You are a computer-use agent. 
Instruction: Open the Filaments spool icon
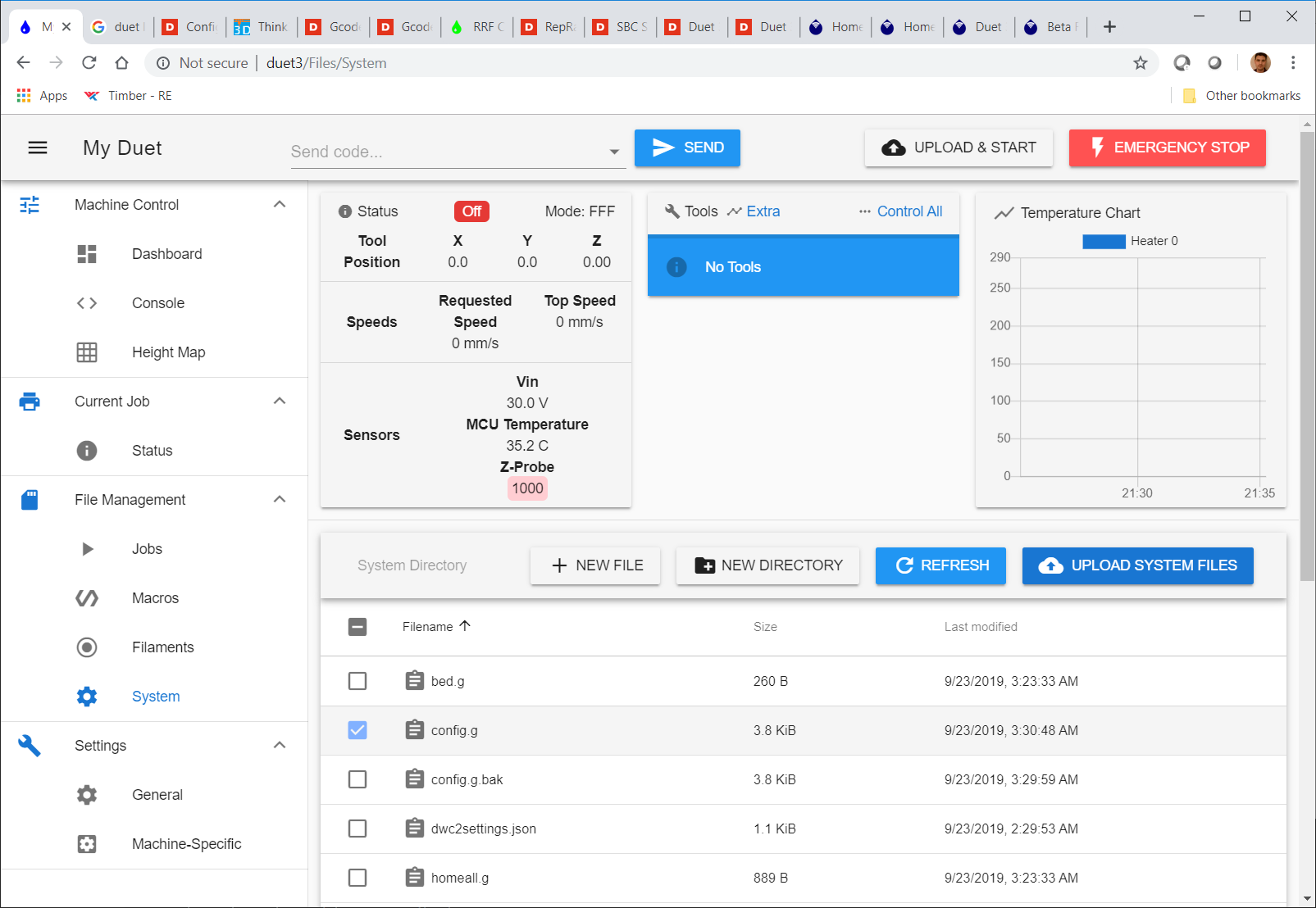pos(87,647)
